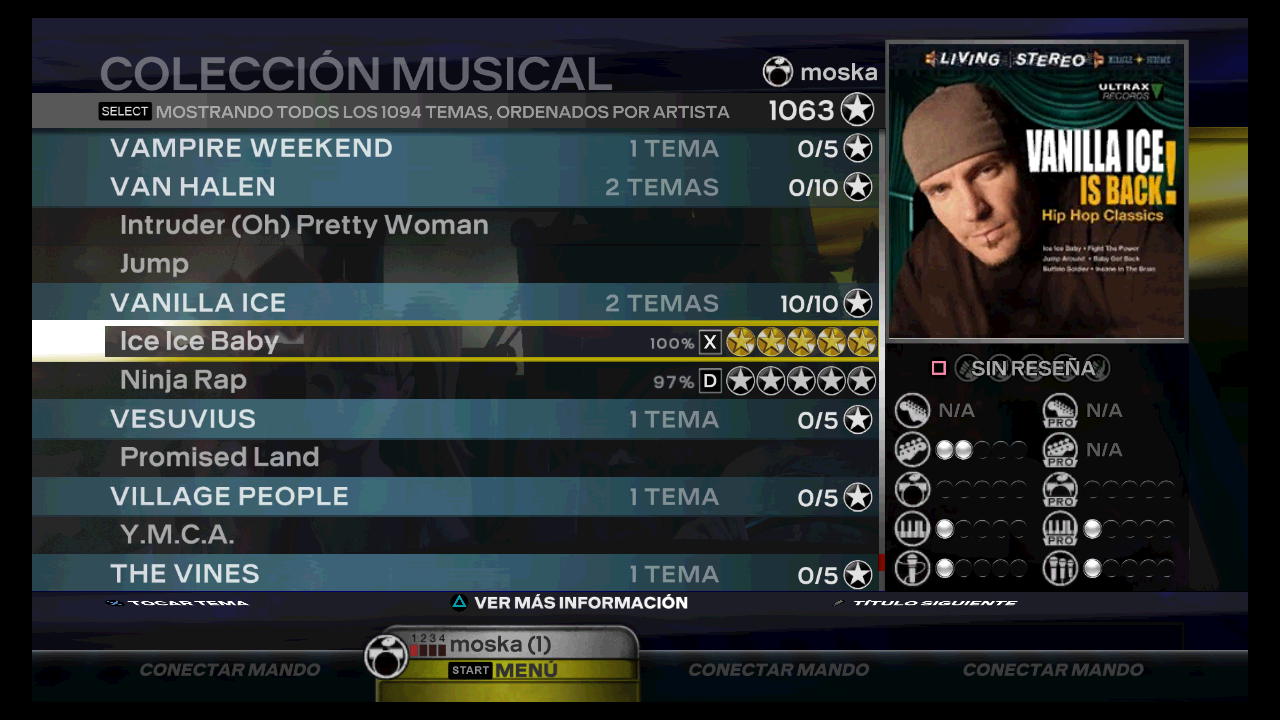This screenshot has width=1280, height=720.
Task: Select the drums icon in difficulty panel
Action: (x=912, y=490)
